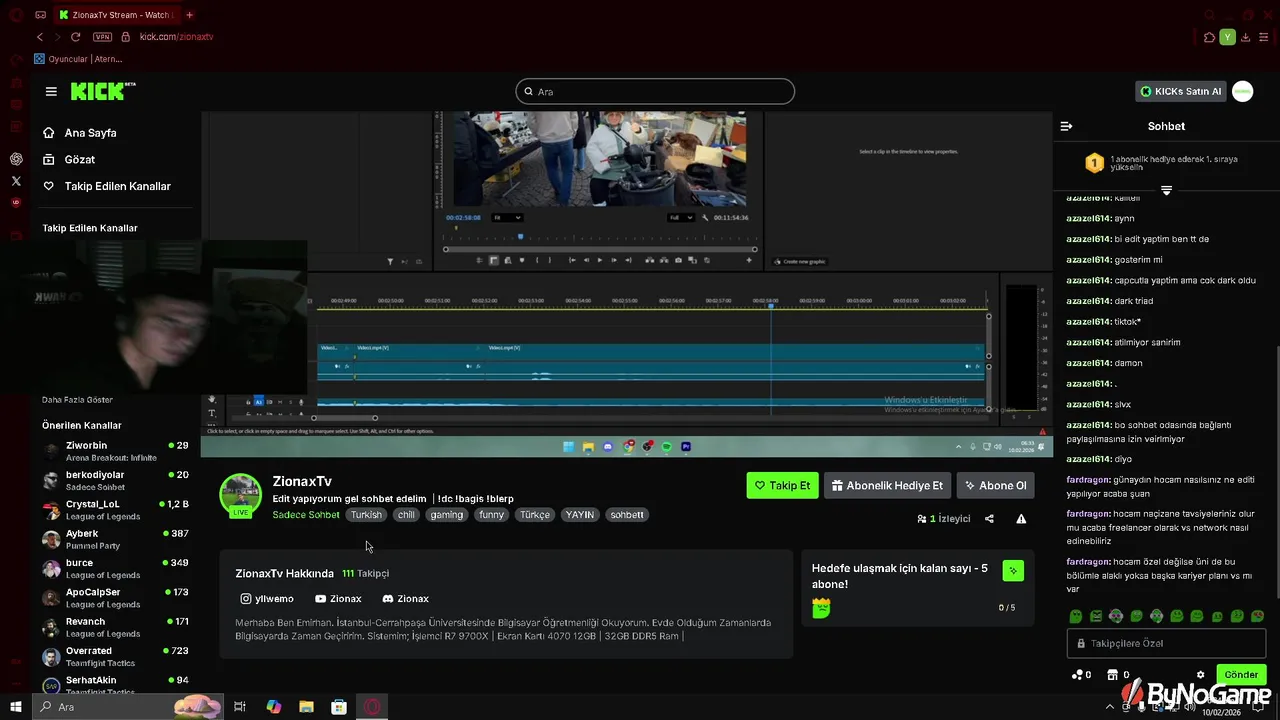Open the burce recommended channel
Screen dimensions: 1280x720
[116, 569]
